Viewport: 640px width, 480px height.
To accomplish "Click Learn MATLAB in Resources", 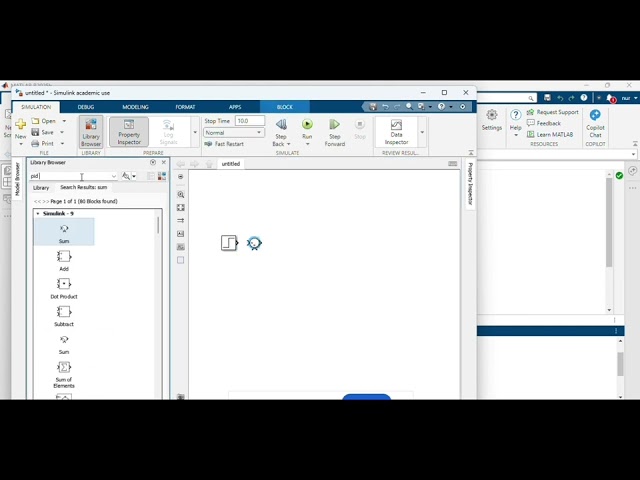I will (x=550, y=134).
